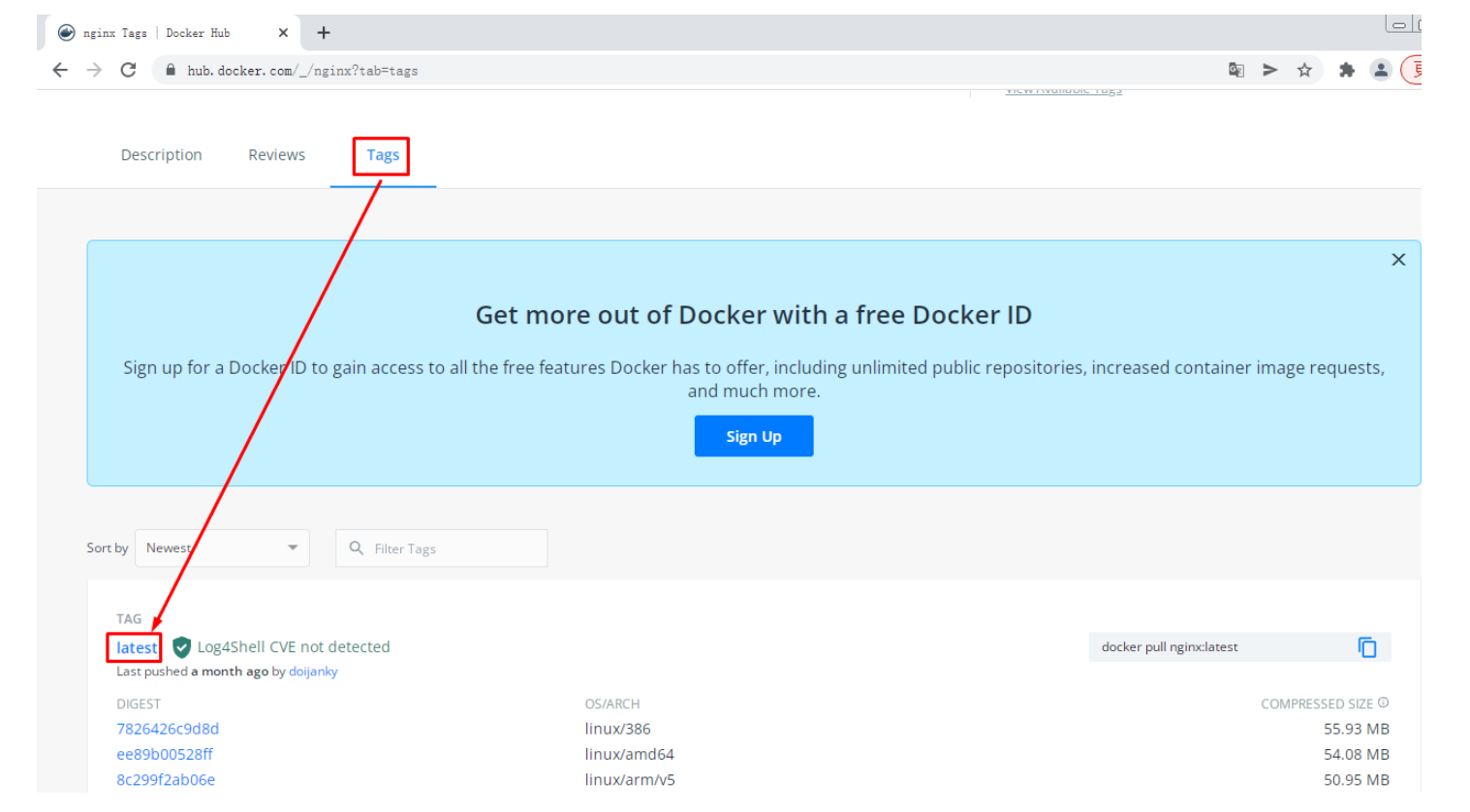Click the 54.08 MB size value
This screenshot has height=812, width=1470.
pos(1357,754)
